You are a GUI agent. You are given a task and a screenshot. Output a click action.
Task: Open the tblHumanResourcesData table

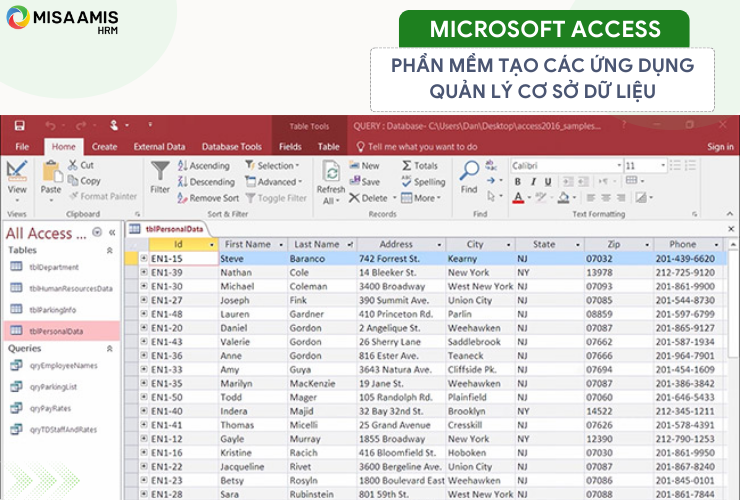click(x=71, y=288)
